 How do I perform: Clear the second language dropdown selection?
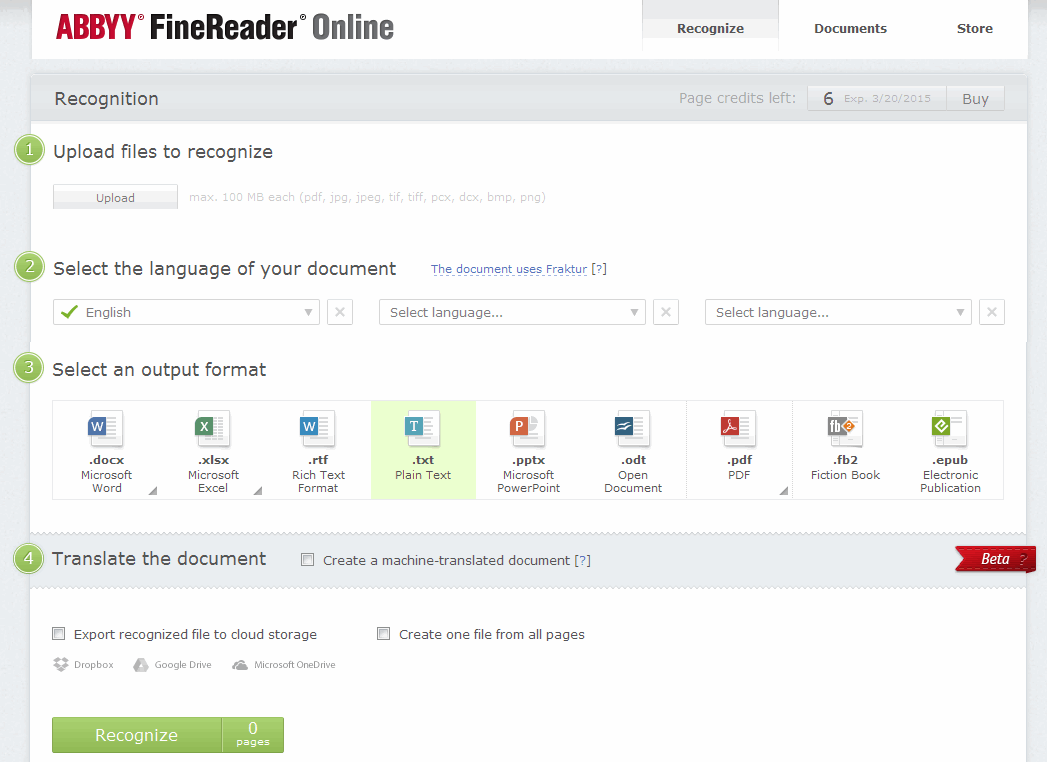coord(666,312)
